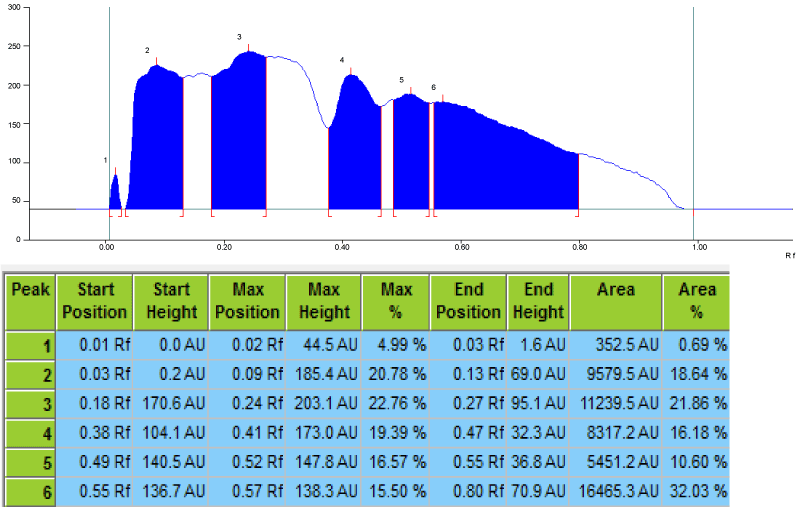Click the Start Position column header
This screenshot has height=507, width=800.
(x=94, y=302)
